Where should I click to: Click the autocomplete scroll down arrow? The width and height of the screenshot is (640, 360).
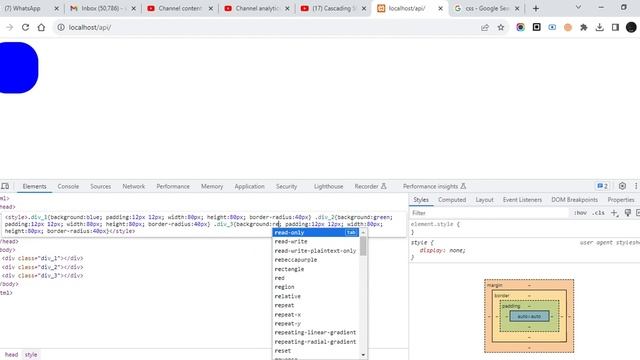(363, 355)
